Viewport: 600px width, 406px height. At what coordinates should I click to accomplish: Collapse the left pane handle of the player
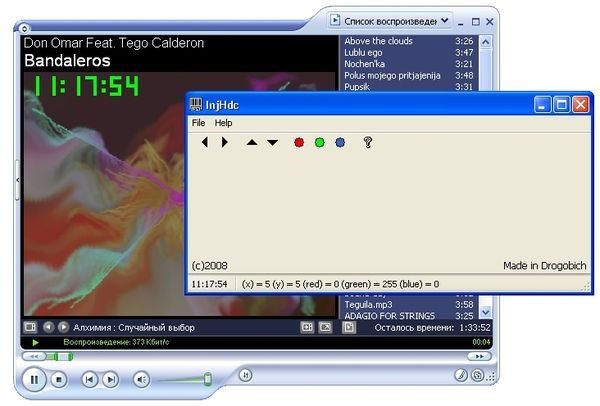point(18,180)
